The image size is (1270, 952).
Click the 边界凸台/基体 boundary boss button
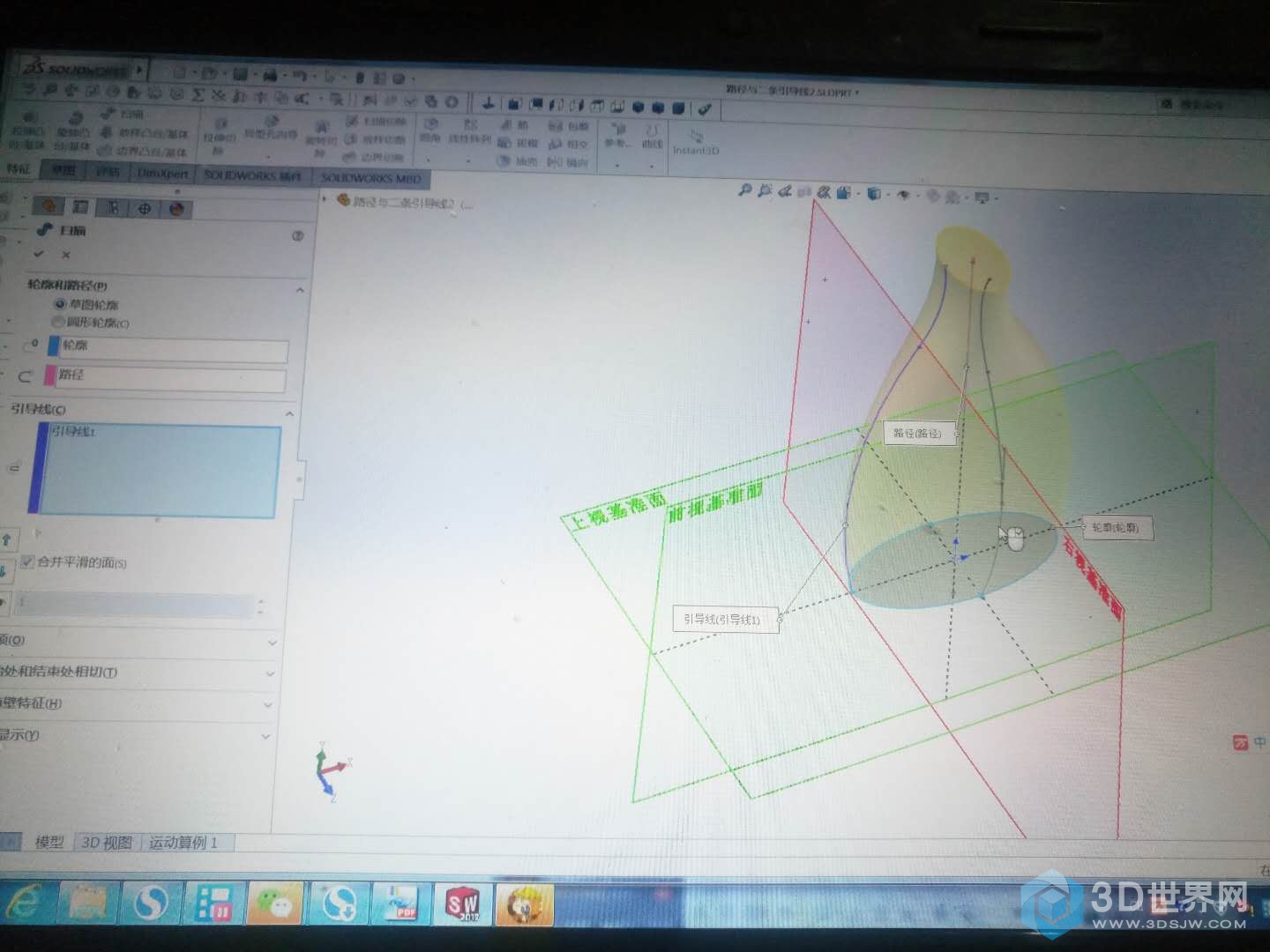(x=143, y=152)
